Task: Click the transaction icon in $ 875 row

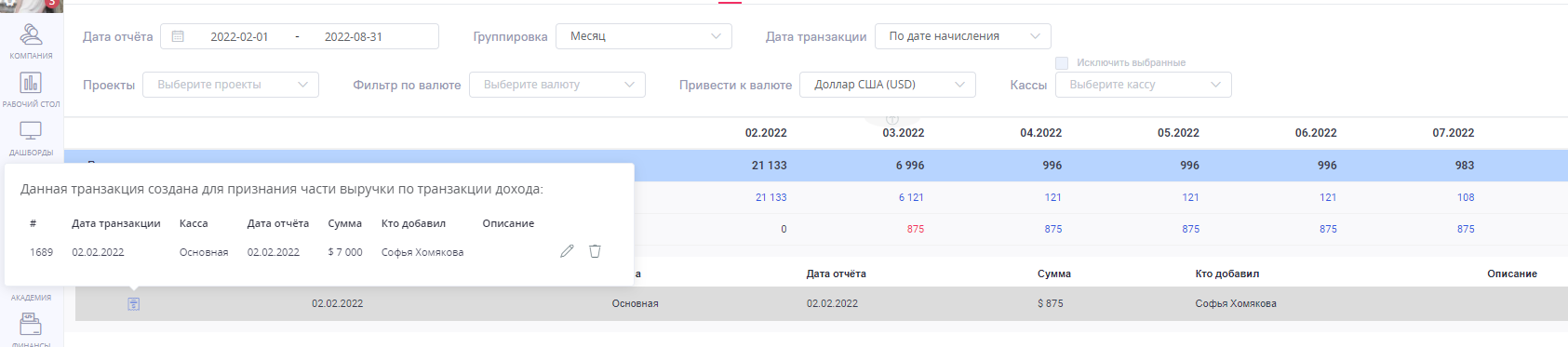Action: pos(134,304)
